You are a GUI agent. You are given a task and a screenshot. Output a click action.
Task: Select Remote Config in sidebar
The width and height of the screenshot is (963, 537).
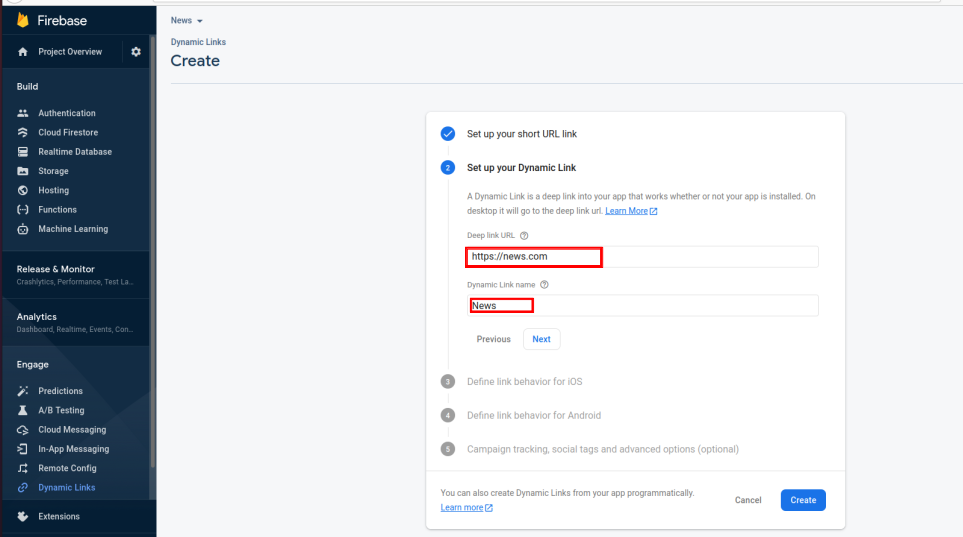[67, 468]
